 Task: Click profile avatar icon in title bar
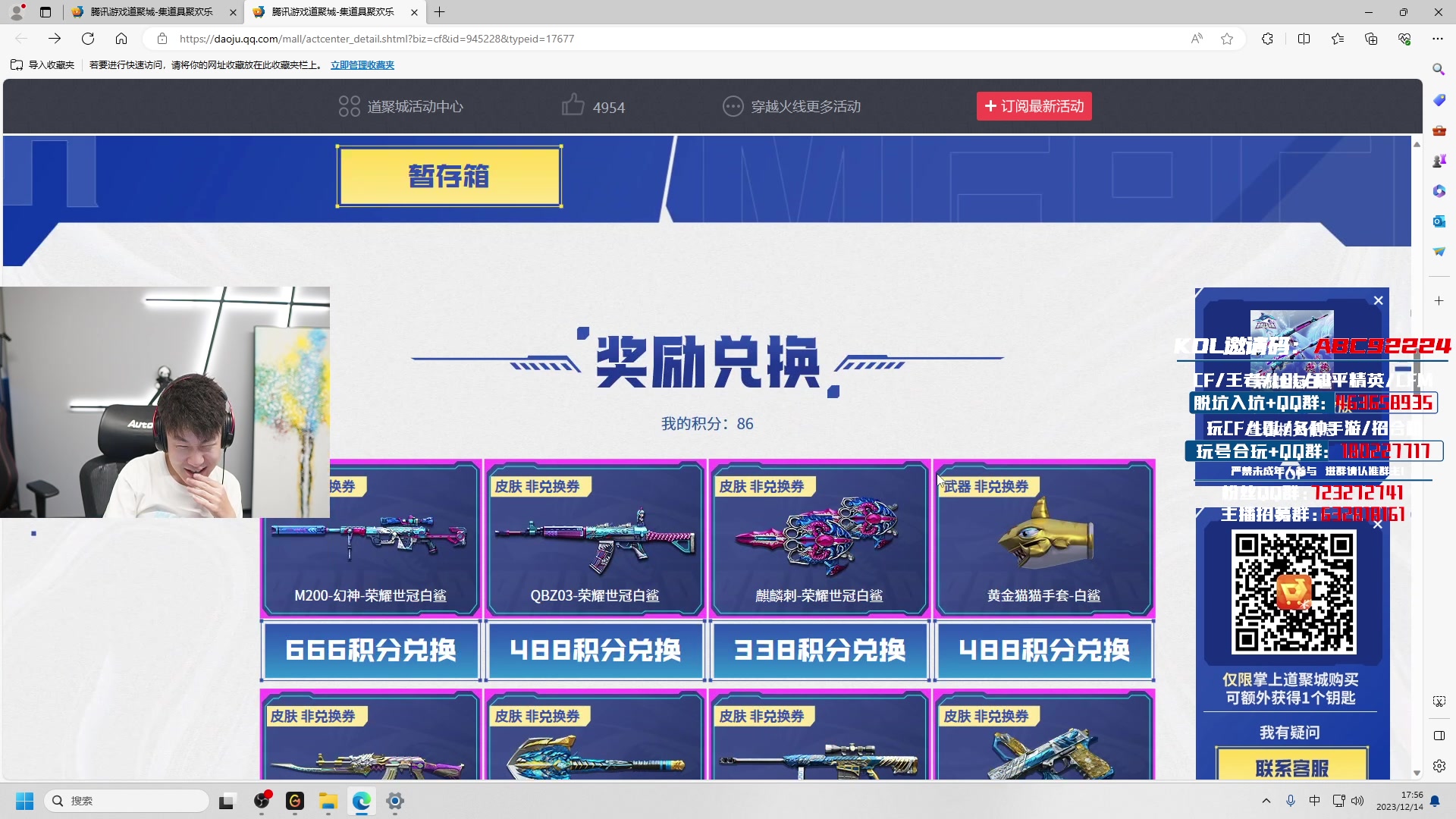coord(17,12)
